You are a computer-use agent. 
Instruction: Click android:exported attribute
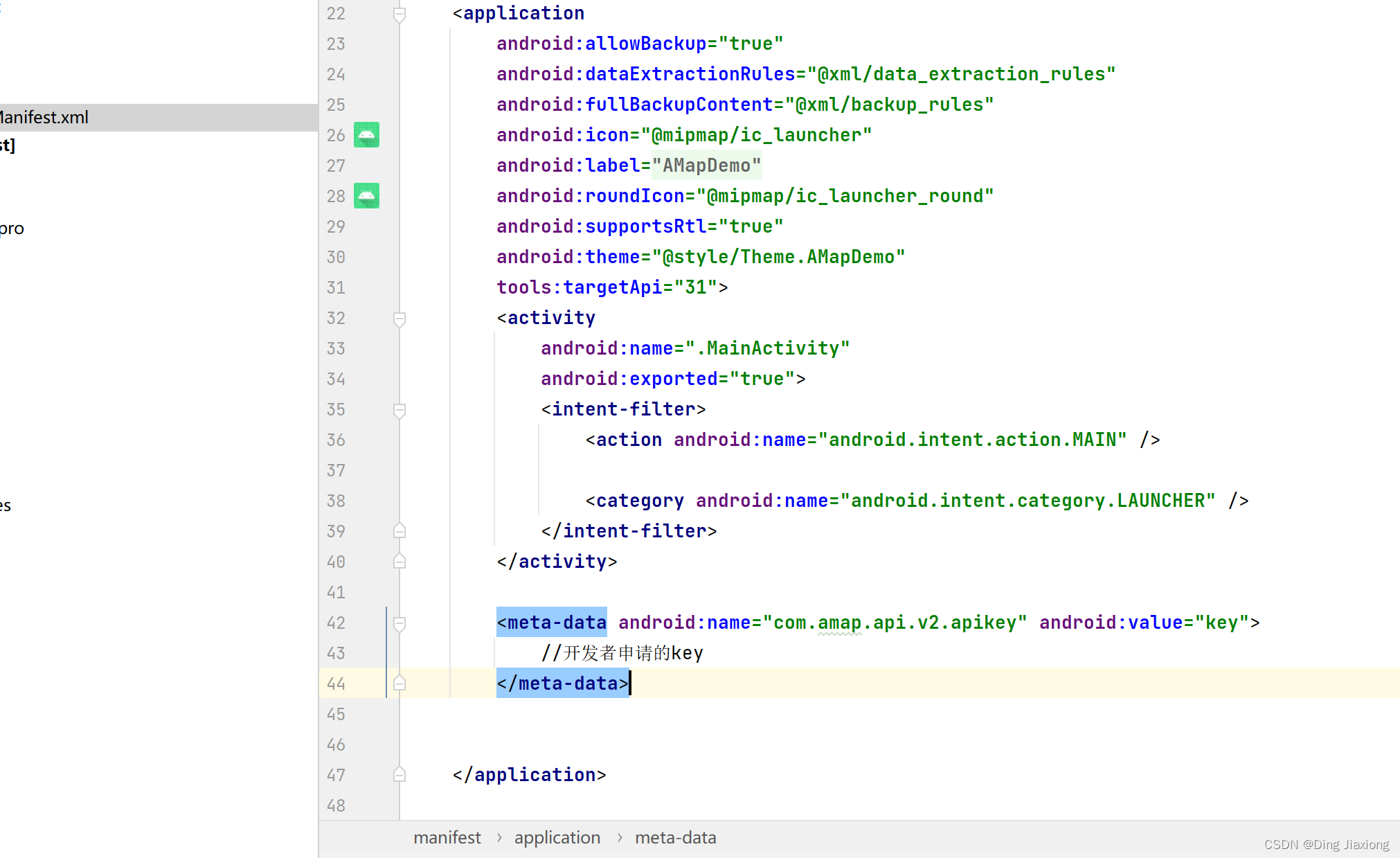(629, 379)
